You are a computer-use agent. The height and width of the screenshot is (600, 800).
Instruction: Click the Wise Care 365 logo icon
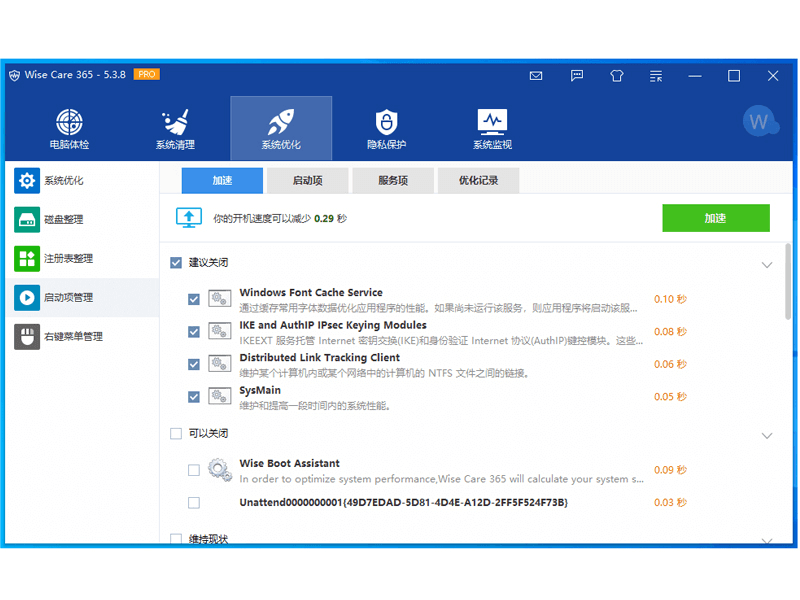point(14,76)
